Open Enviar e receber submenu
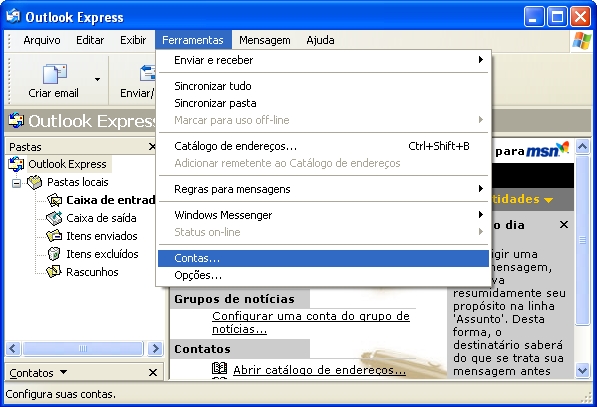 (323, 60)
